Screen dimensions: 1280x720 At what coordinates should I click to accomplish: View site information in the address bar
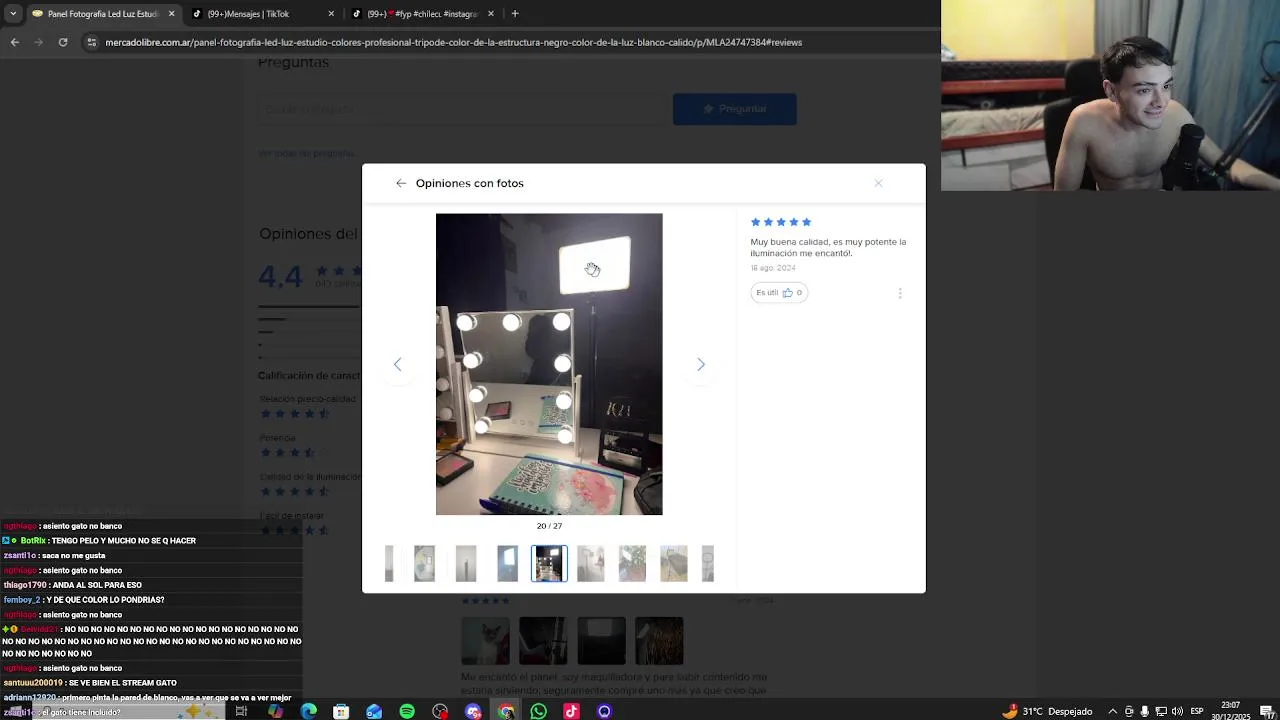pos(92,42)
